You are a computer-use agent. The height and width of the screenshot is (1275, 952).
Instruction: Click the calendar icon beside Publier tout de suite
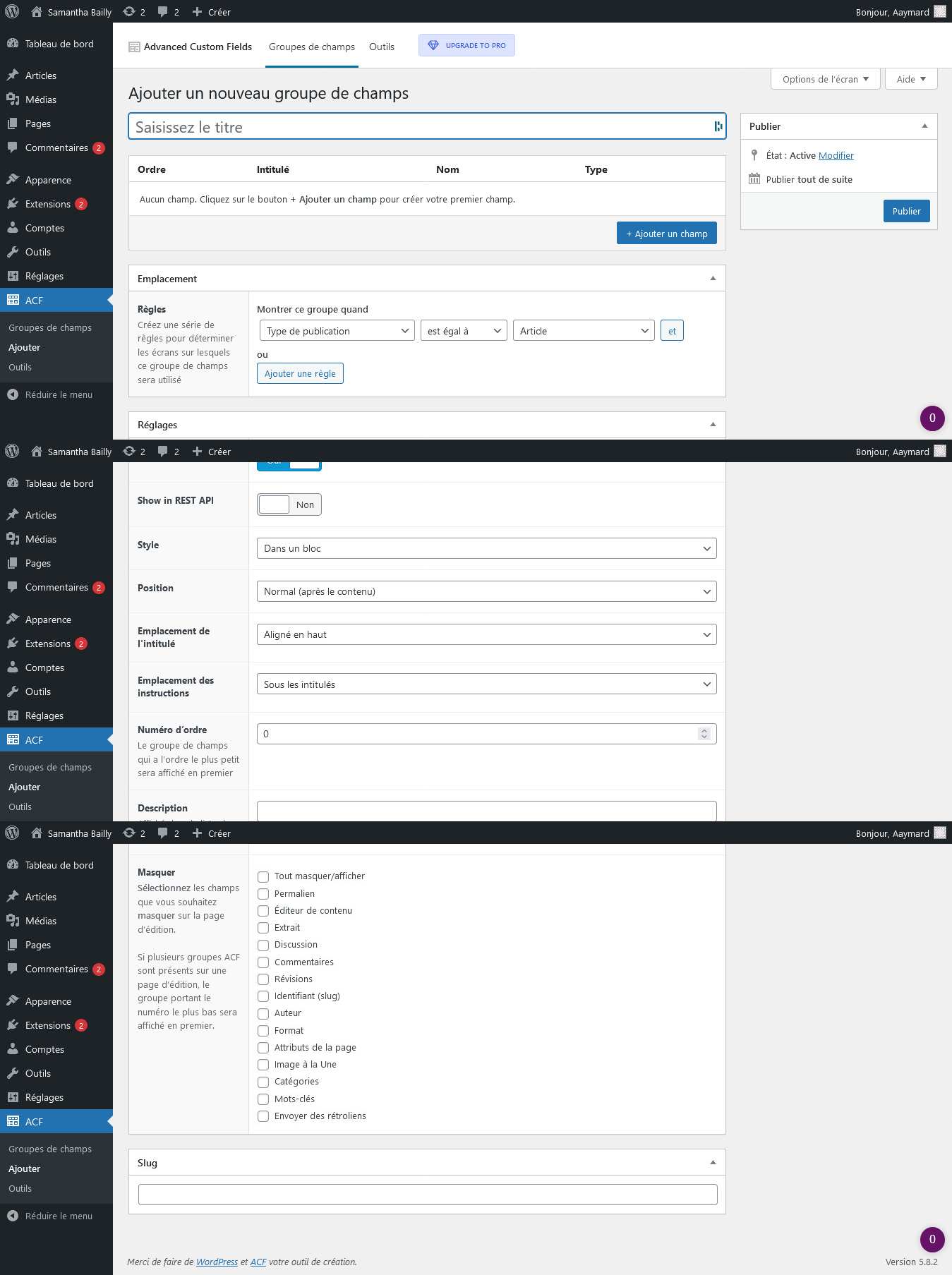click(754, 179)
